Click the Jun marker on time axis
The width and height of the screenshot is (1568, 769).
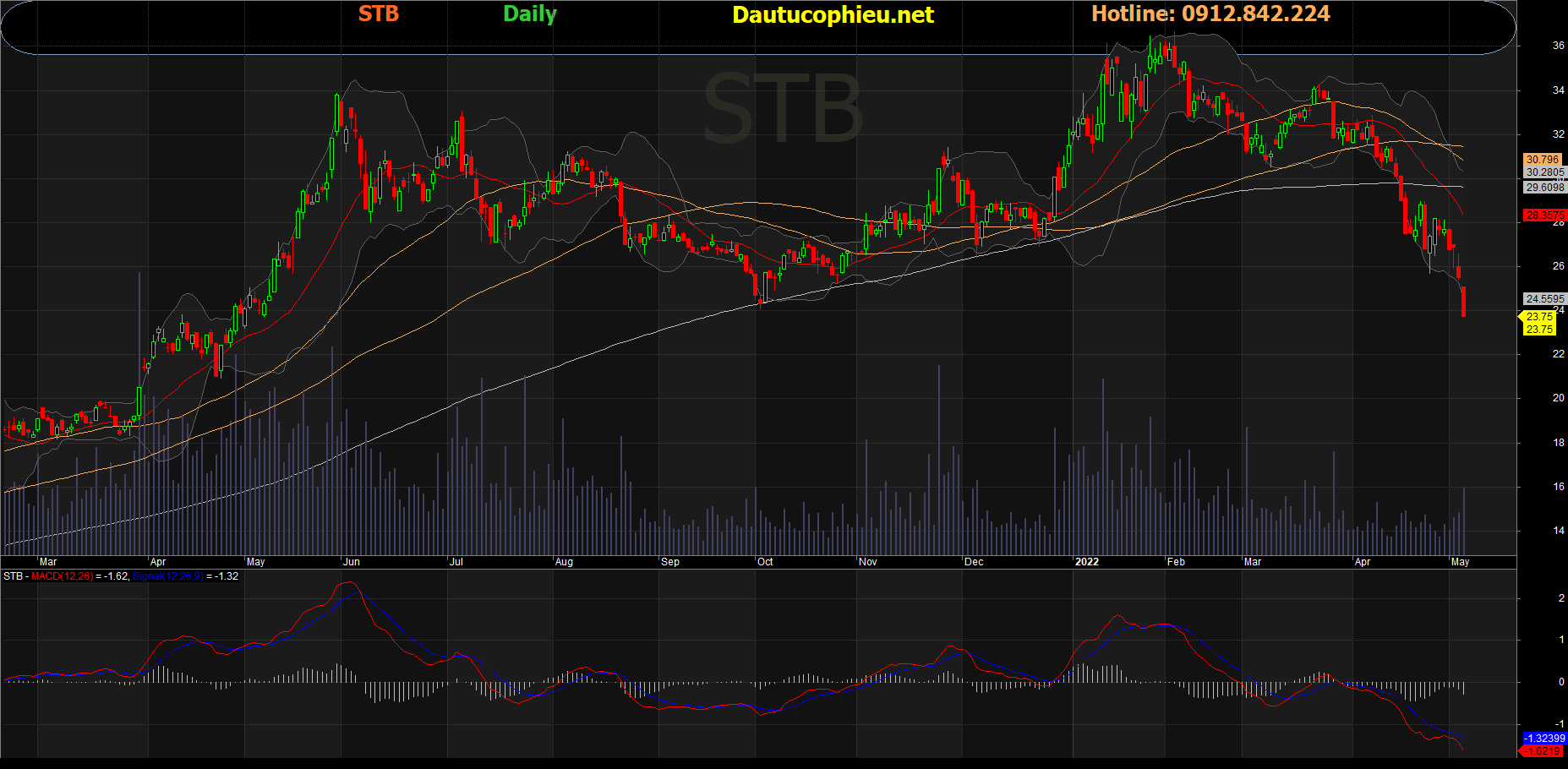[352, 562]
